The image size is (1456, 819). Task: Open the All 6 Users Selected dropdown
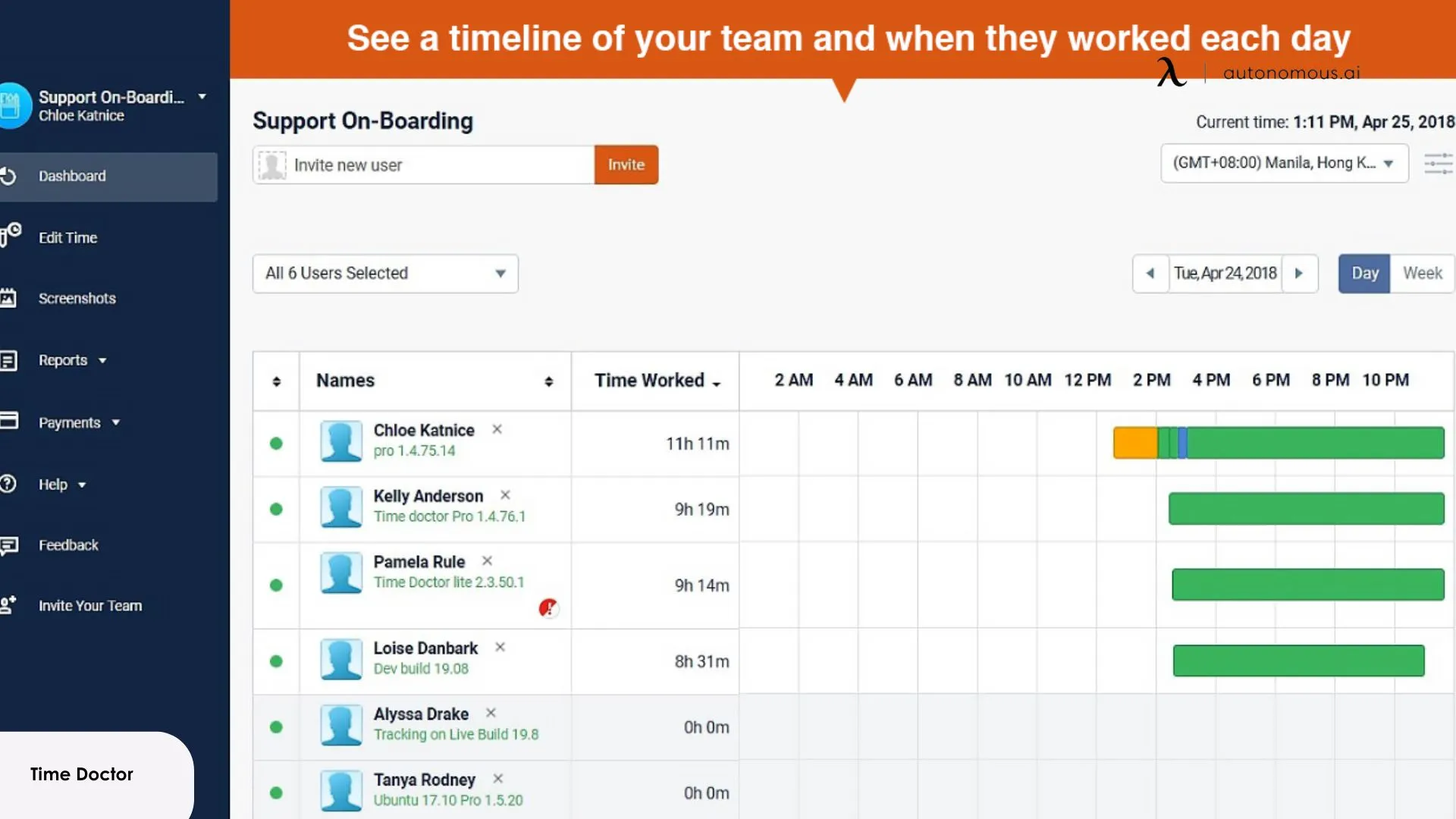(x=385, y=273)
